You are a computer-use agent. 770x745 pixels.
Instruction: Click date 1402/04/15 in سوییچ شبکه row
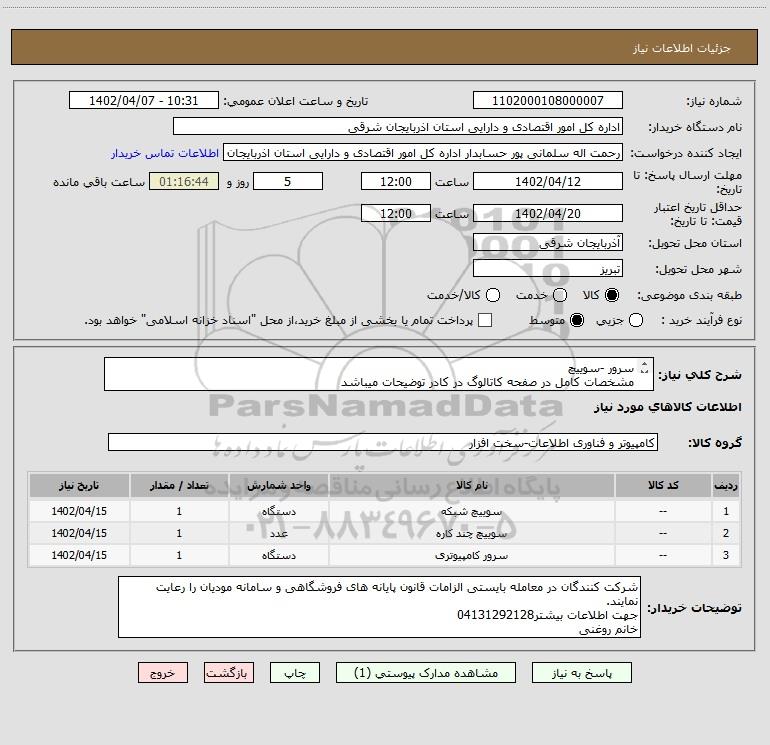pos(79,511)
